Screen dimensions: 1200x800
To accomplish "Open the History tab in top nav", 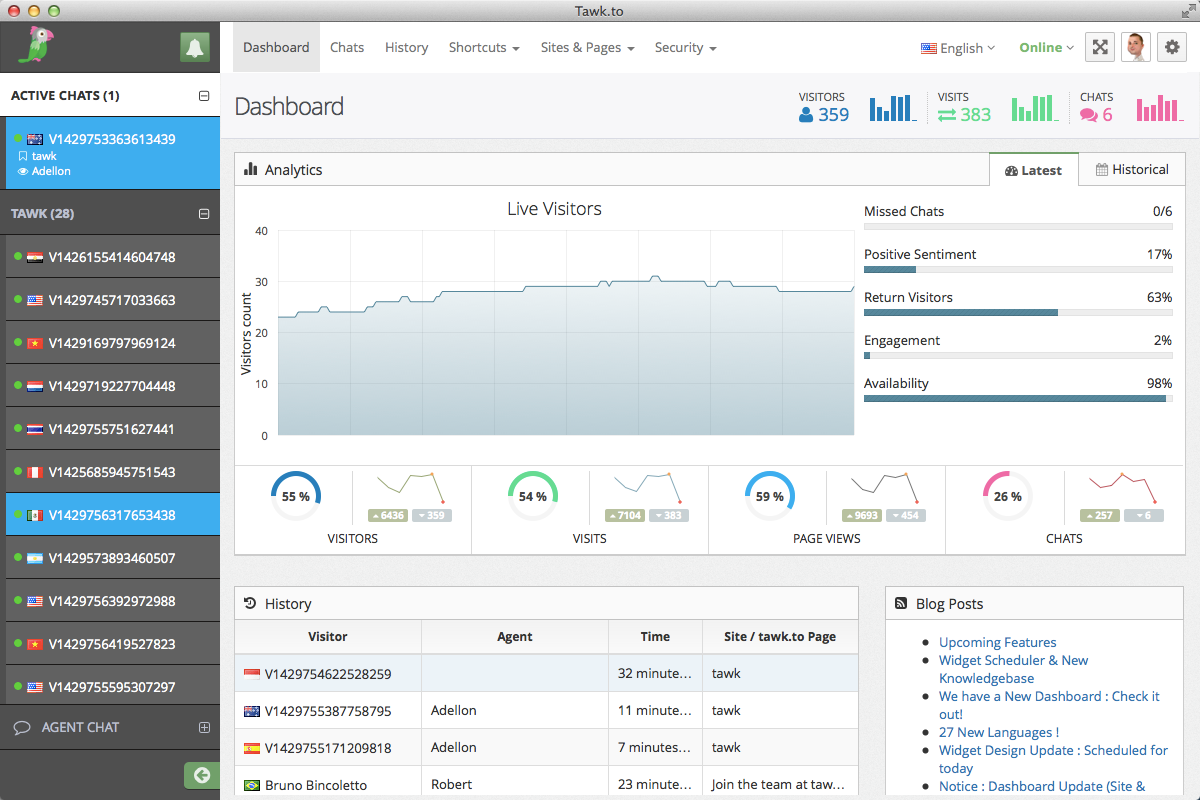I will (x=406, y=47).
